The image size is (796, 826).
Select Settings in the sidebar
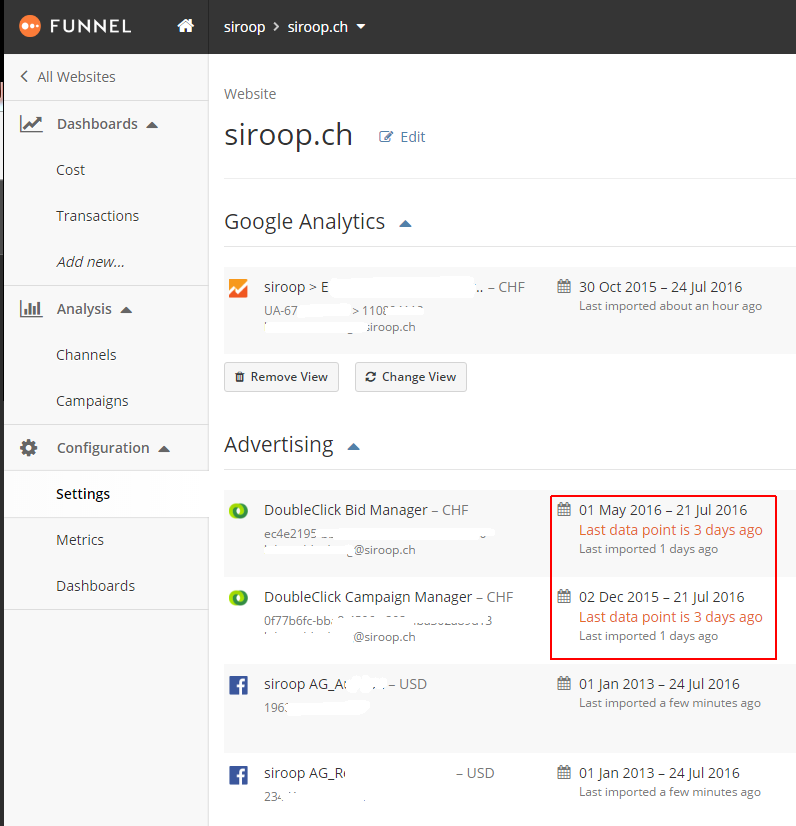83,494
